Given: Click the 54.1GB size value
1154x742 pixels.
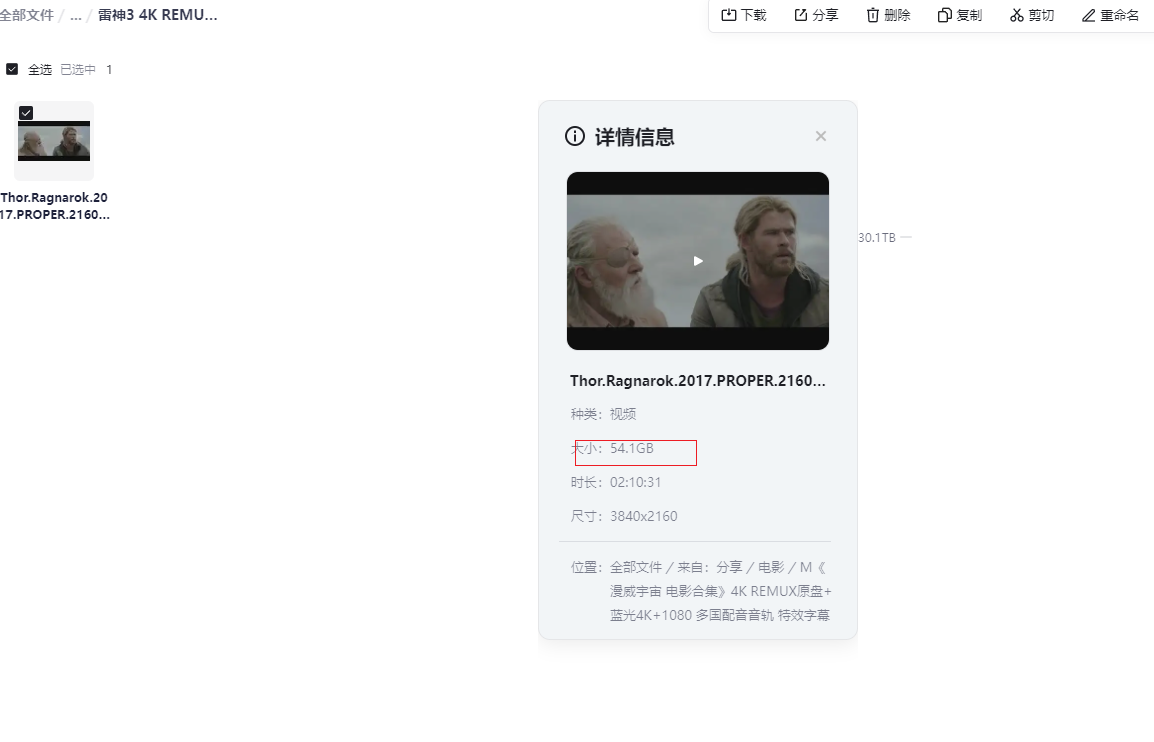Looking at the screenshot, I should point(631,448).
